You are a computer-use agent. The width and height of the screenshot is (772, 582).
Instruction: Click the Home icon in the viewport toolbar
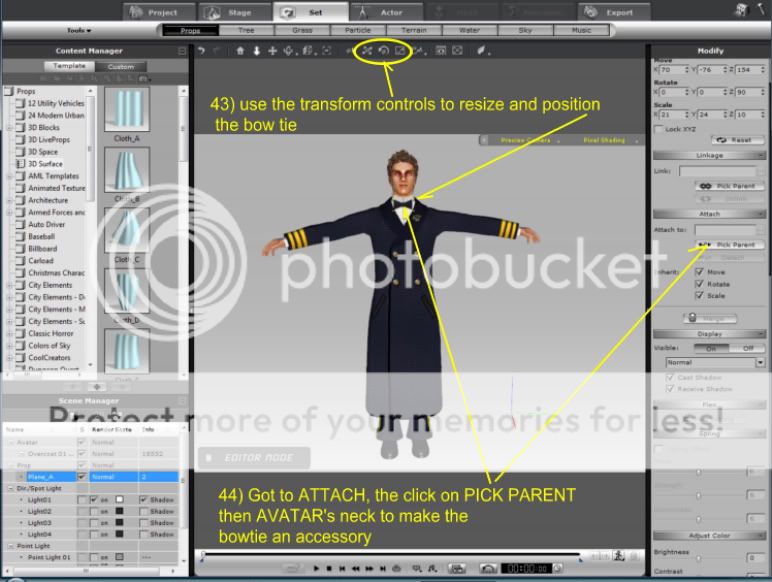click(x=241, y=51)
